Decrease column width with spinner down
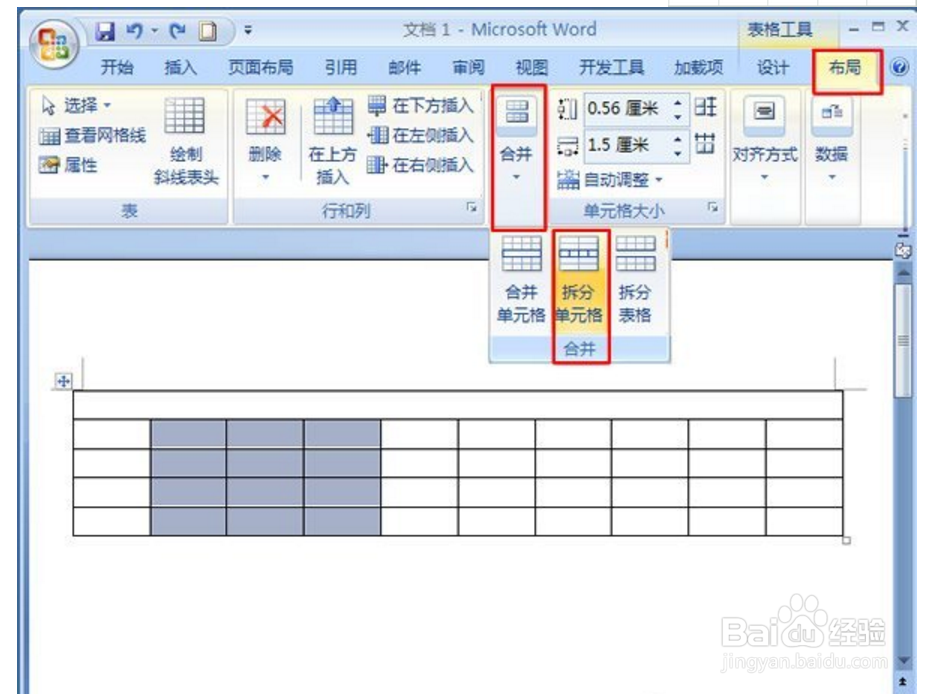Viewport: 940px width, 694px height. (x=678, y=153)
